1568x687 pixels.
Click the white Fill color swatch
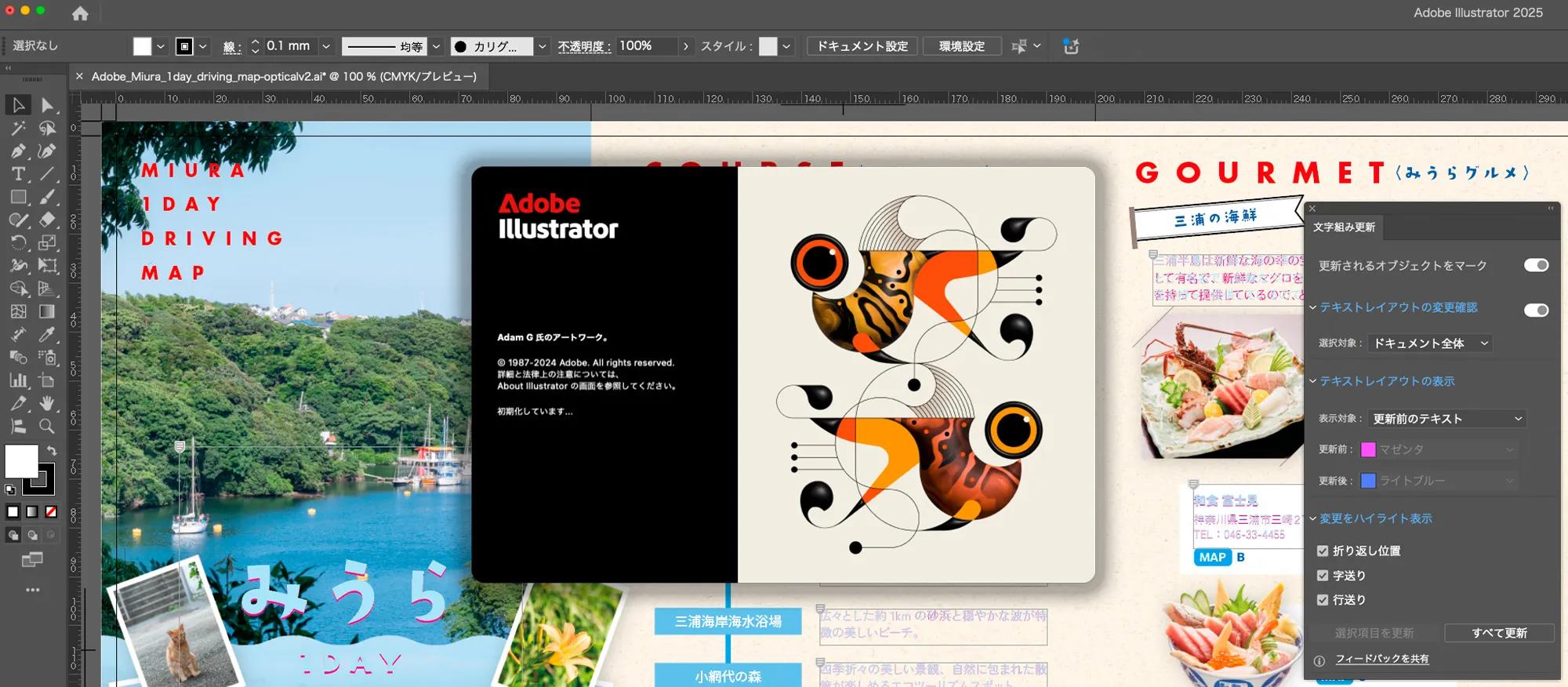pos(21,461)
